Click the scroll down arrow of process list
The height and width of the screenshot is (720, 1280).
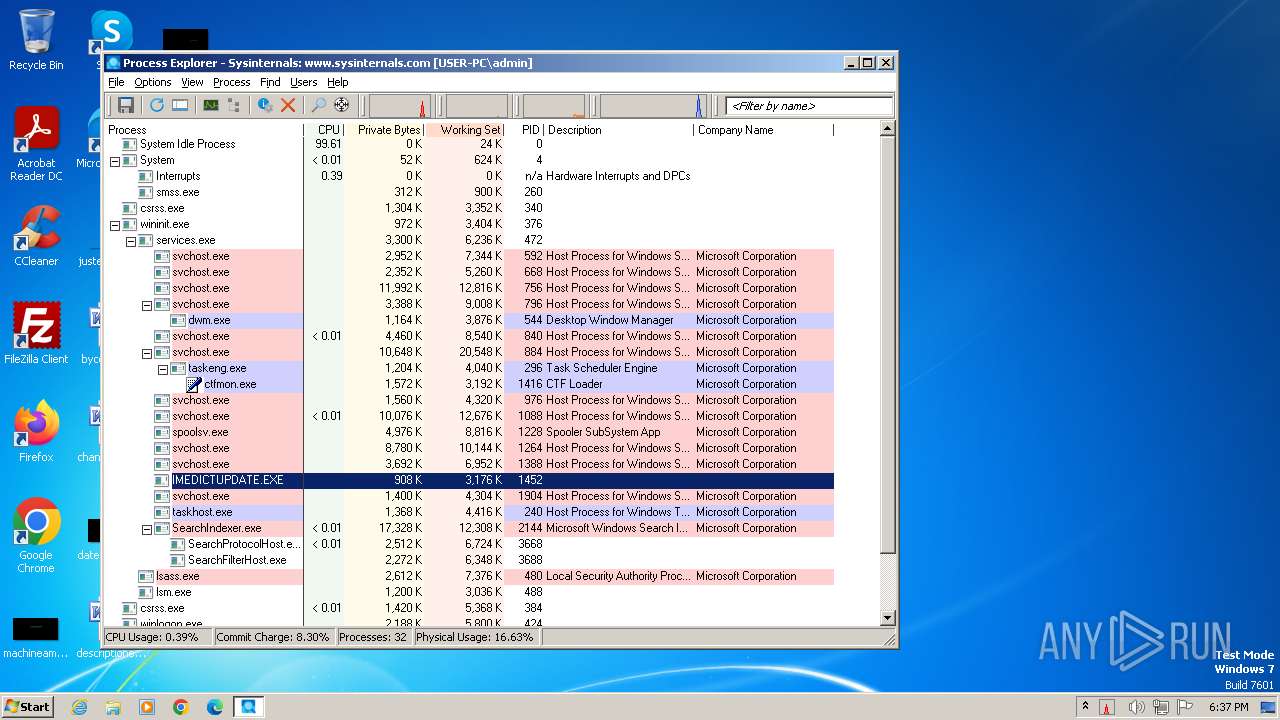point(887,618)
